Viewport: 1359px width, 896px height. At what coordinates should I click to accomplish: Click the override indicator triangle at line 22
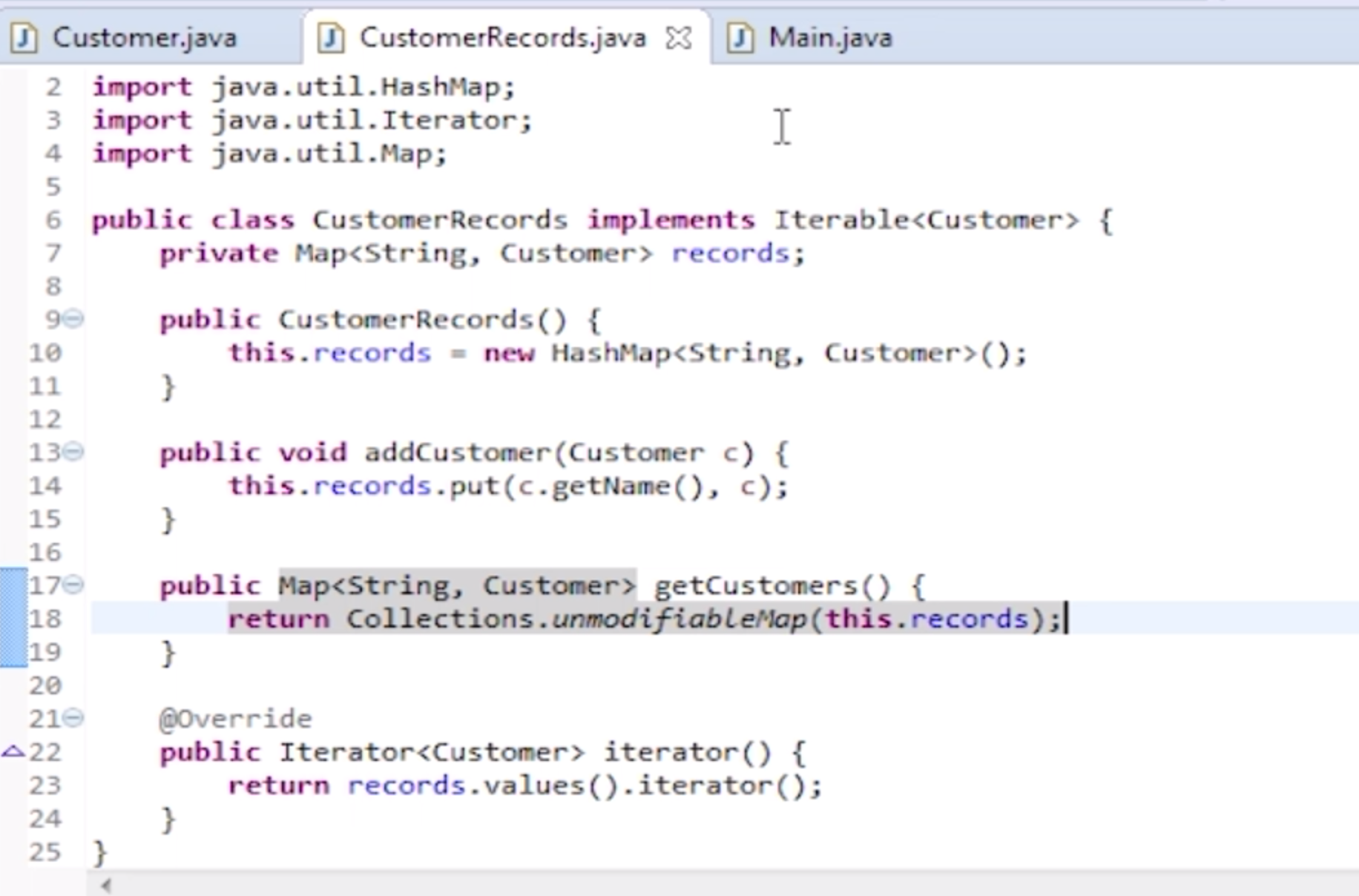(x=13, y=752)
